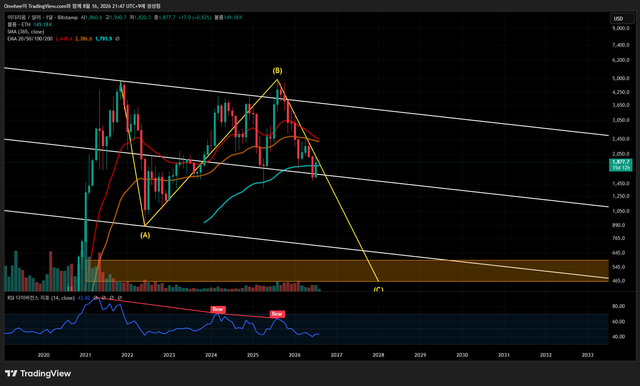Click the TradingView logo
This screenshot has width=640, height=386.
point(38,373)
